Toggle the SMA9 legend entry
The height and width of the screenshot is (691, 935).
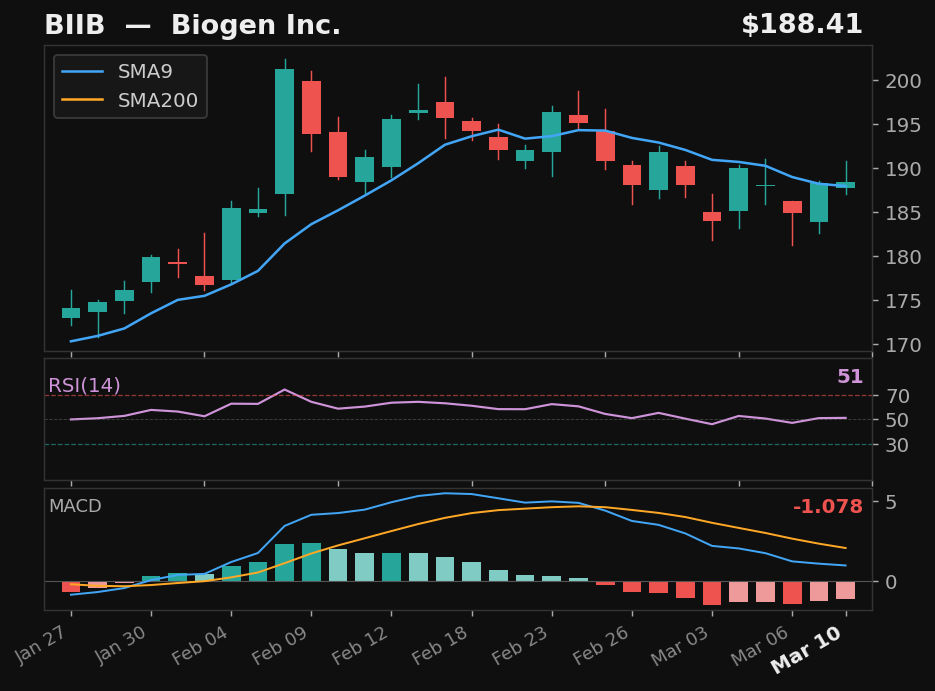(144, 71)
